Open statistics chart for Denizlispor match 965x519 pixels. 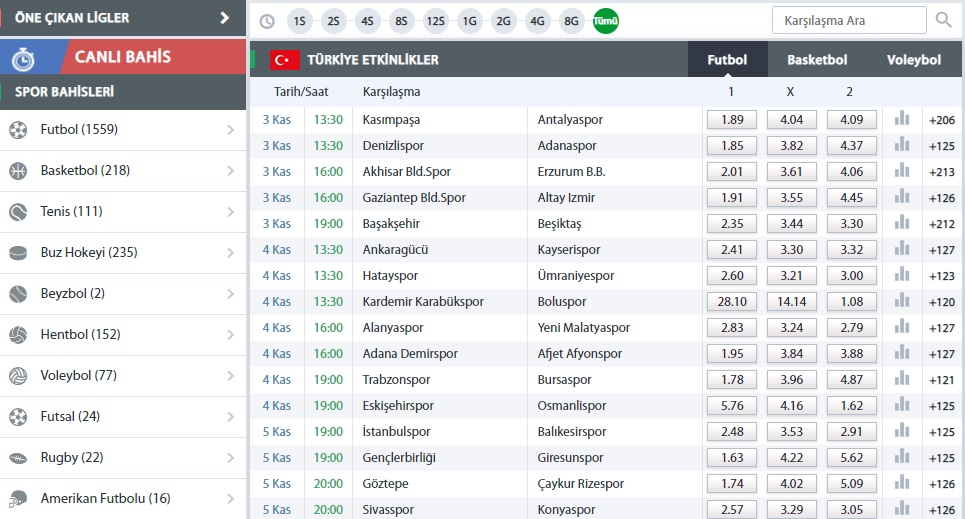point(902,144)
